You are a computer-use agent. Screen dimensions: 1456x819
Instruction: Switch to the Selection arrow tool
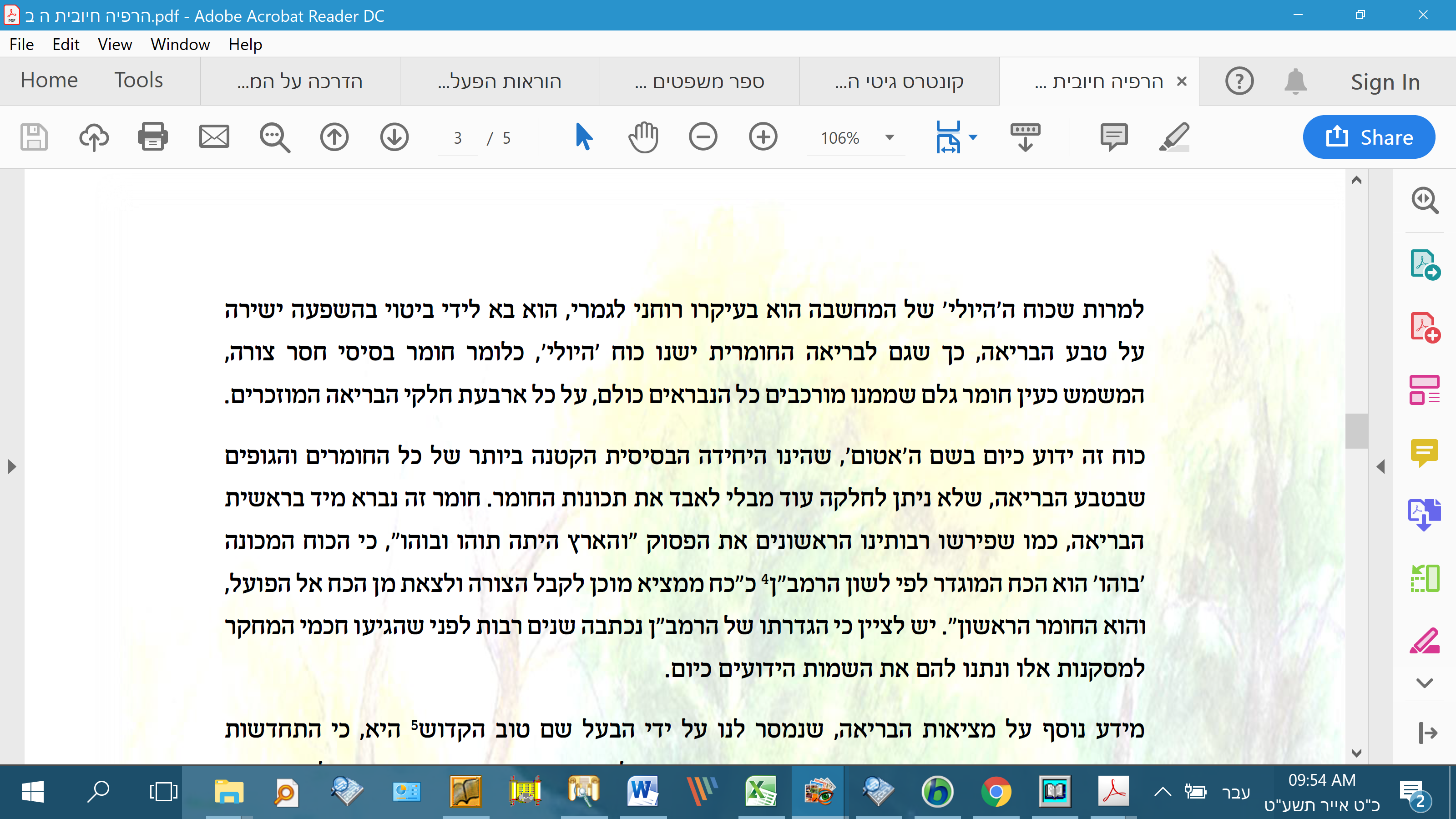pos(583,137)
